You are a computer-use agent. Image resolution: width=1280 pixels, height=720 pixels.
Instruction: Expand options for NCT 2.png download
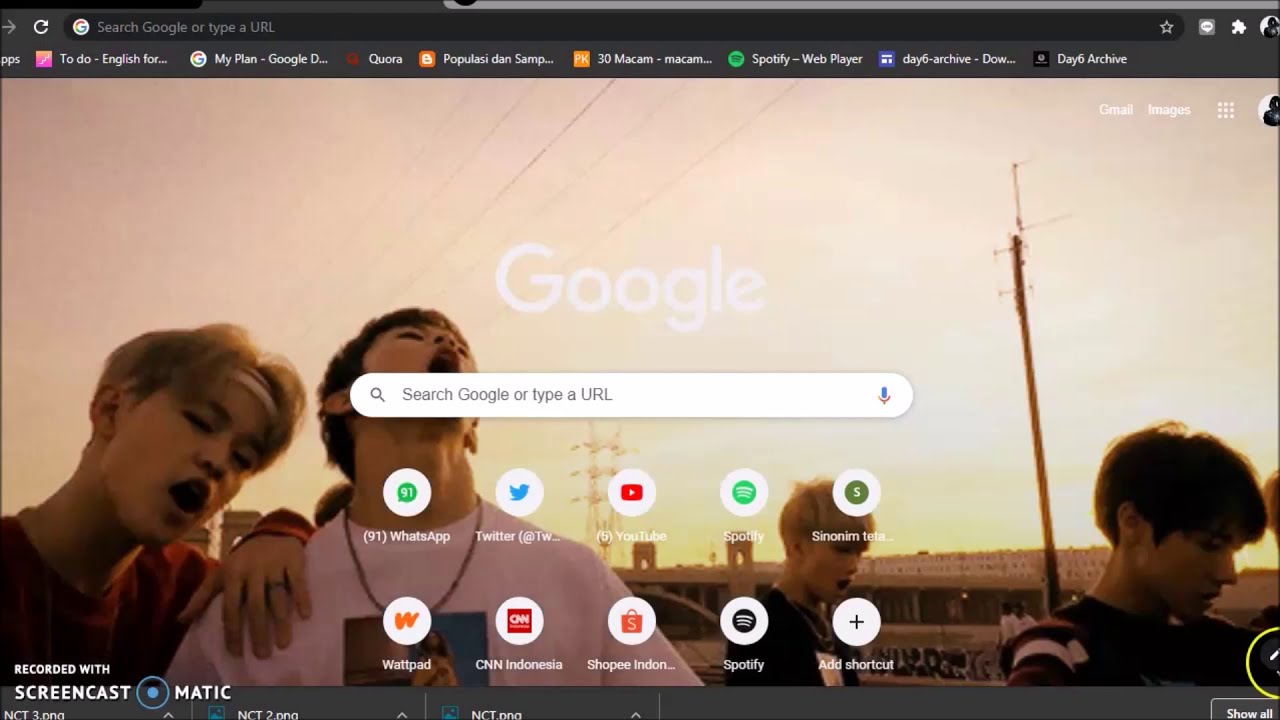pos(402,714)
